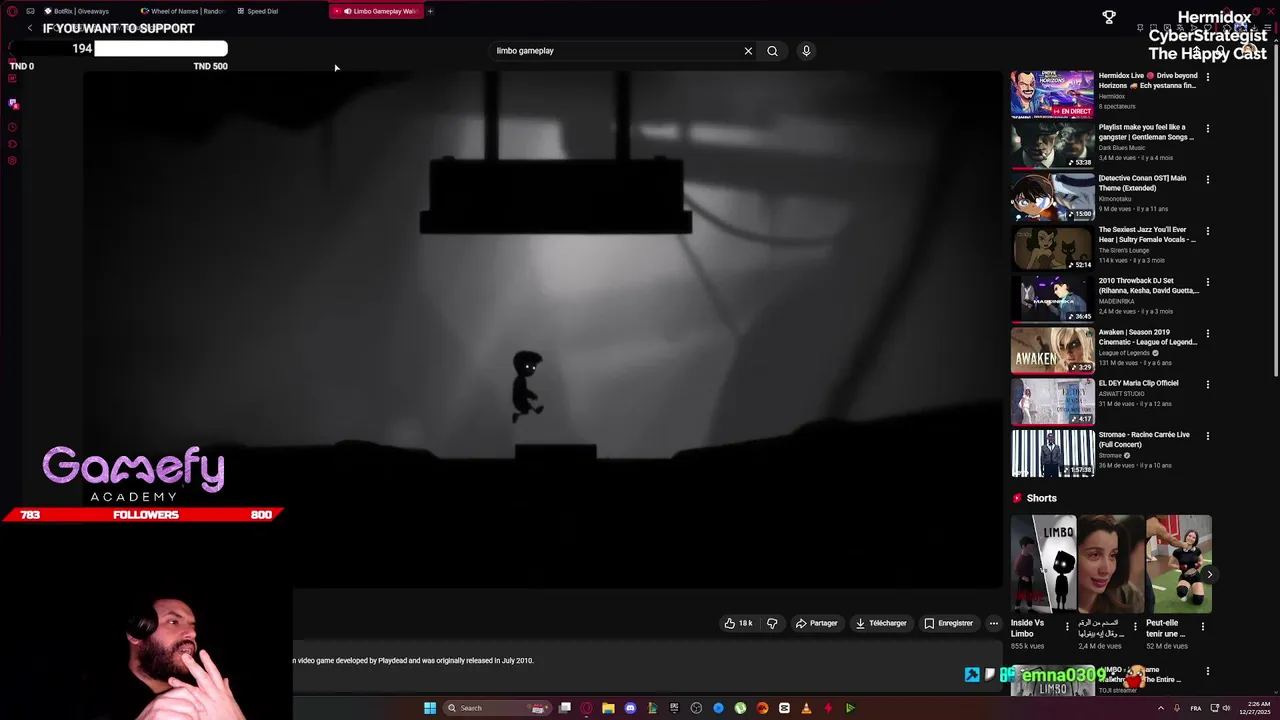Viewport: 1280px width, 720px height.
Task: Open CapCut from the taskbar
Action: pos(784,708)
